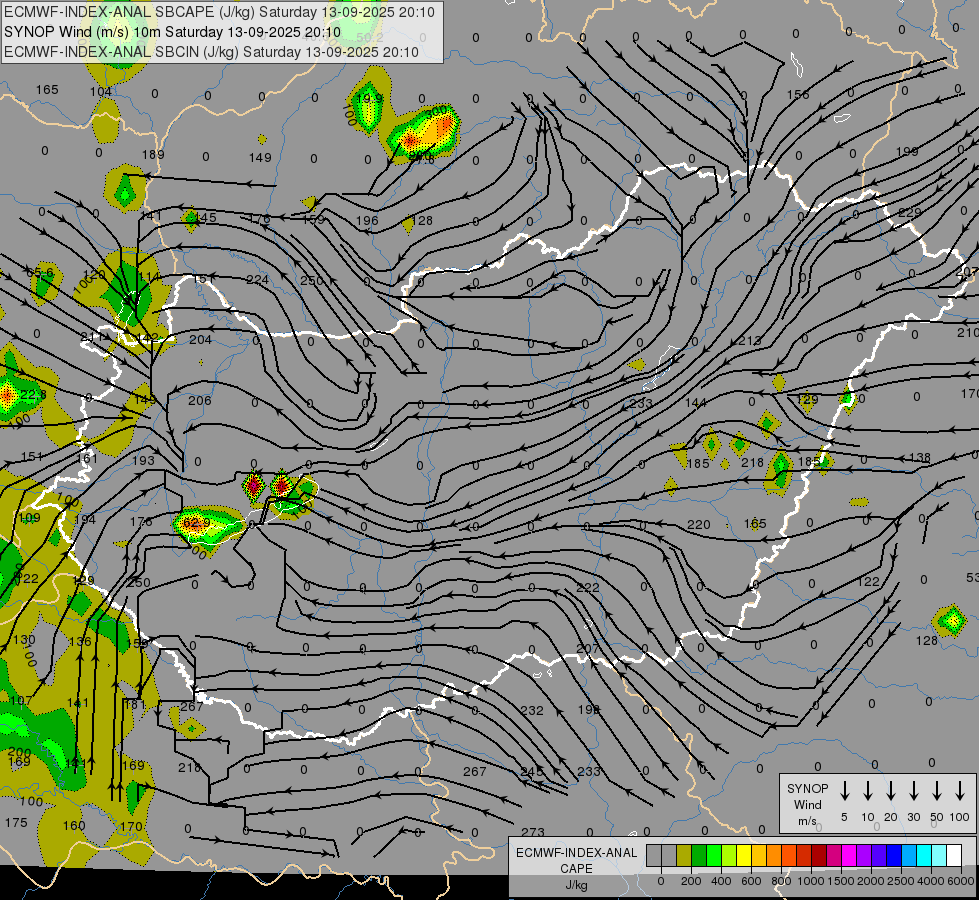Click the map value 206
The height and width of the screenshot is (900, 979).
(200, 400)
